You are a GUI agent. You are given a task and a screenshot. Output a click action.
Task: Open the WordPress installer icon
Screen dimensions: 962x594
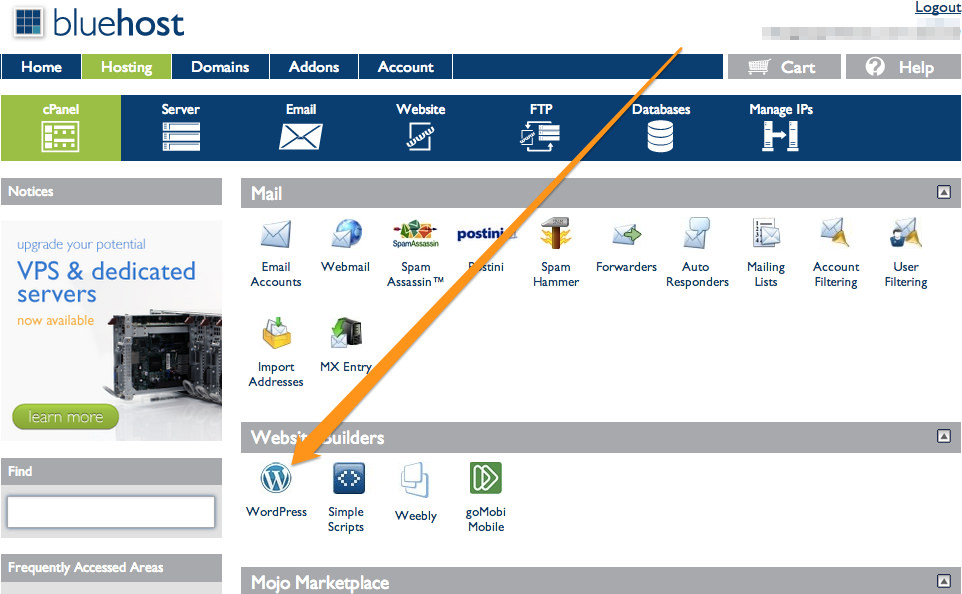(x=276, y=478)
